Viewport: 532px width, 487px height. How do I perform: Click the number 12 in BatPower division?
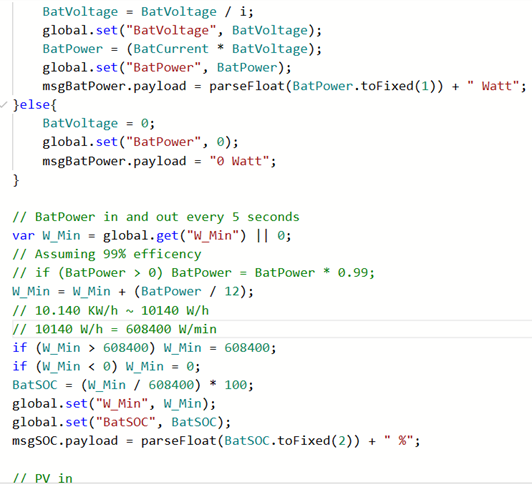click(x=232, y=292)
